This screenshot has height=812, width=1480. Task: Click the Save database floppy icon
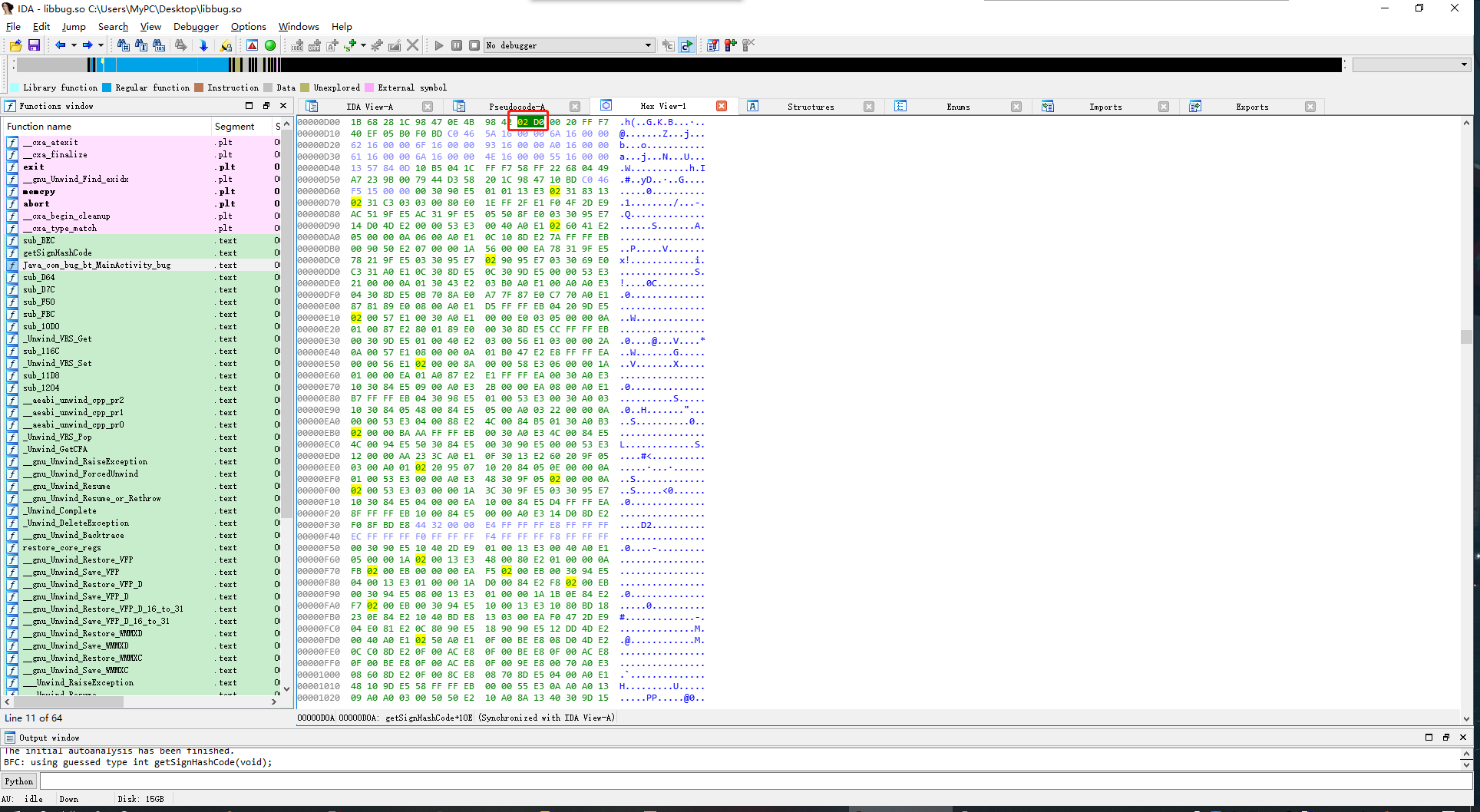34,45
